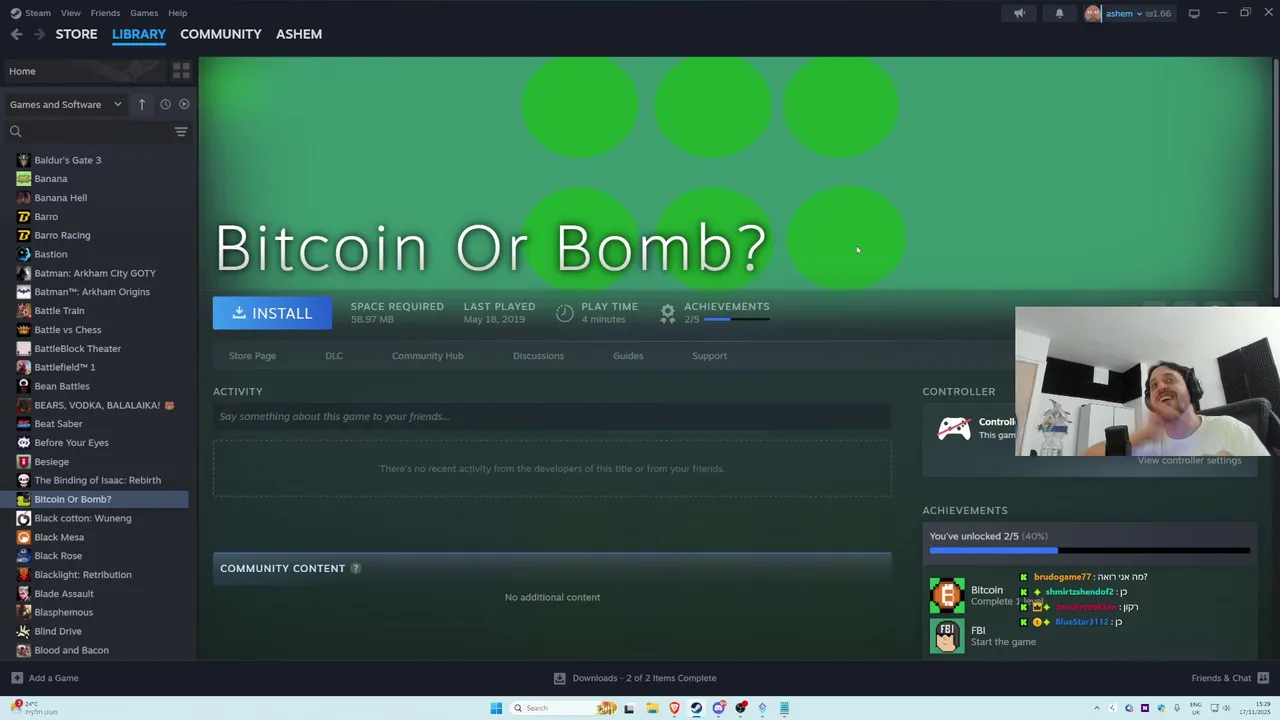Image resolution: width=1280 pixels, height=720 pixels.
Task: Open the Windows Start button
Action: (x=496, y=708)
